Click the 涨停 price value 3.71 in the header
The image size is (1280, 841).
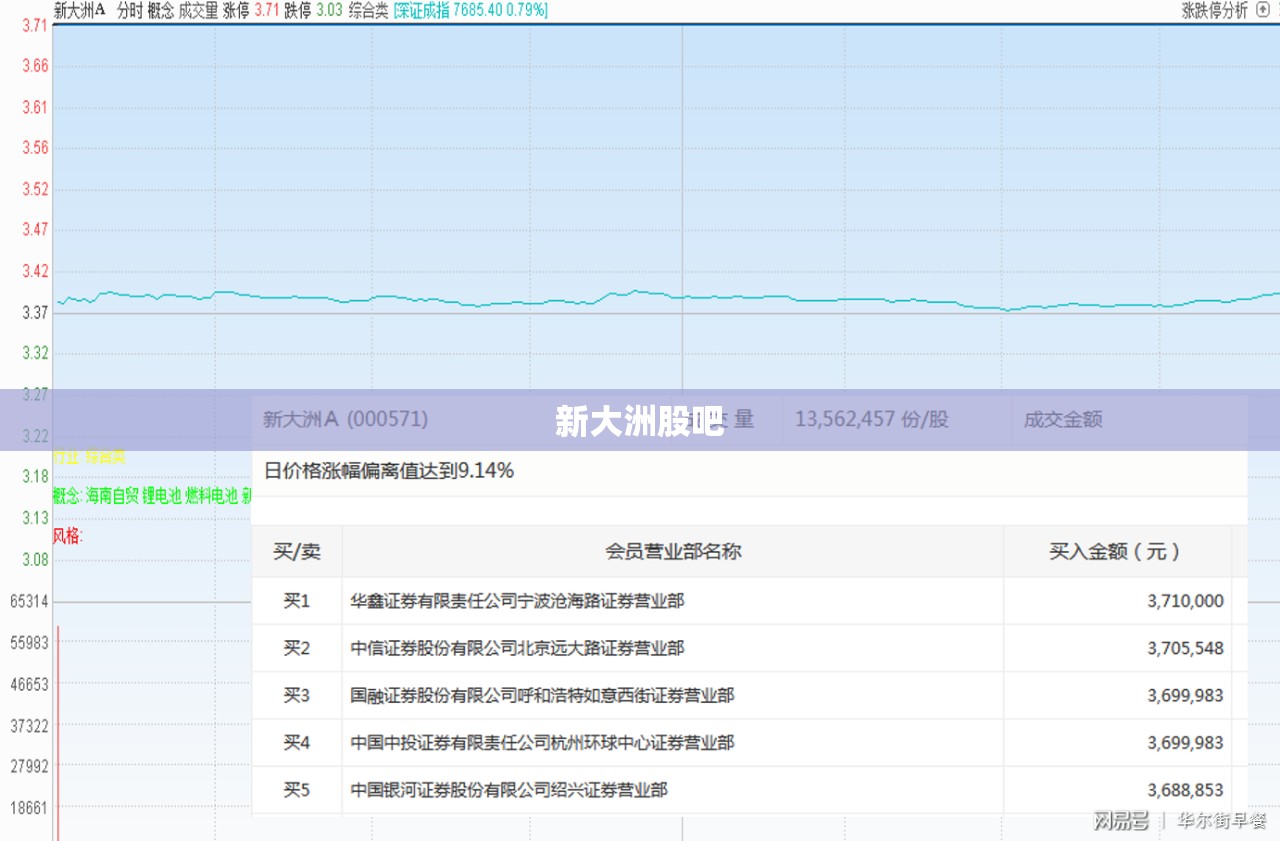tap(267, 11)
